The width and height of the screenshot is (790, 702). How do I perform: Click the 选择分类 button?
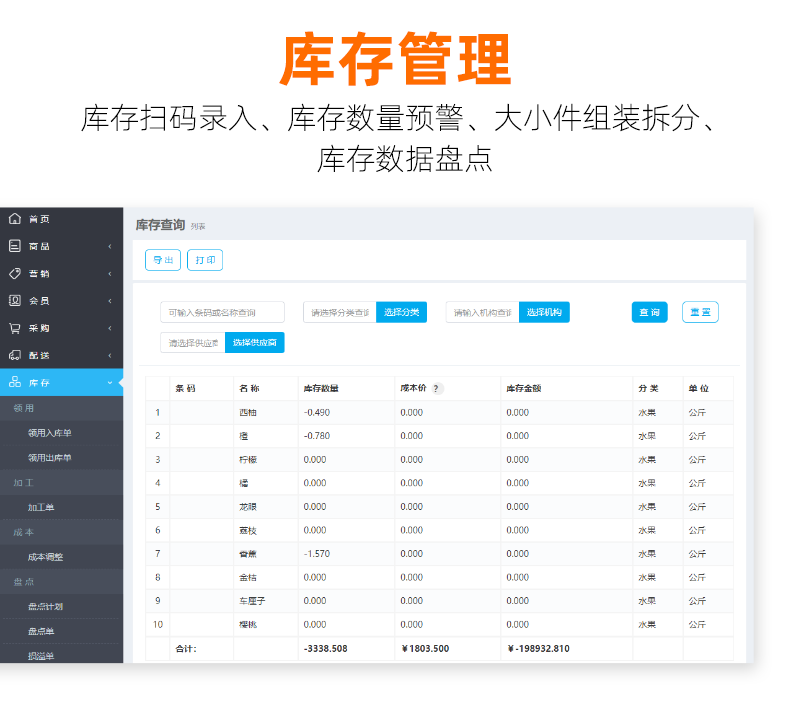point(402,312)
